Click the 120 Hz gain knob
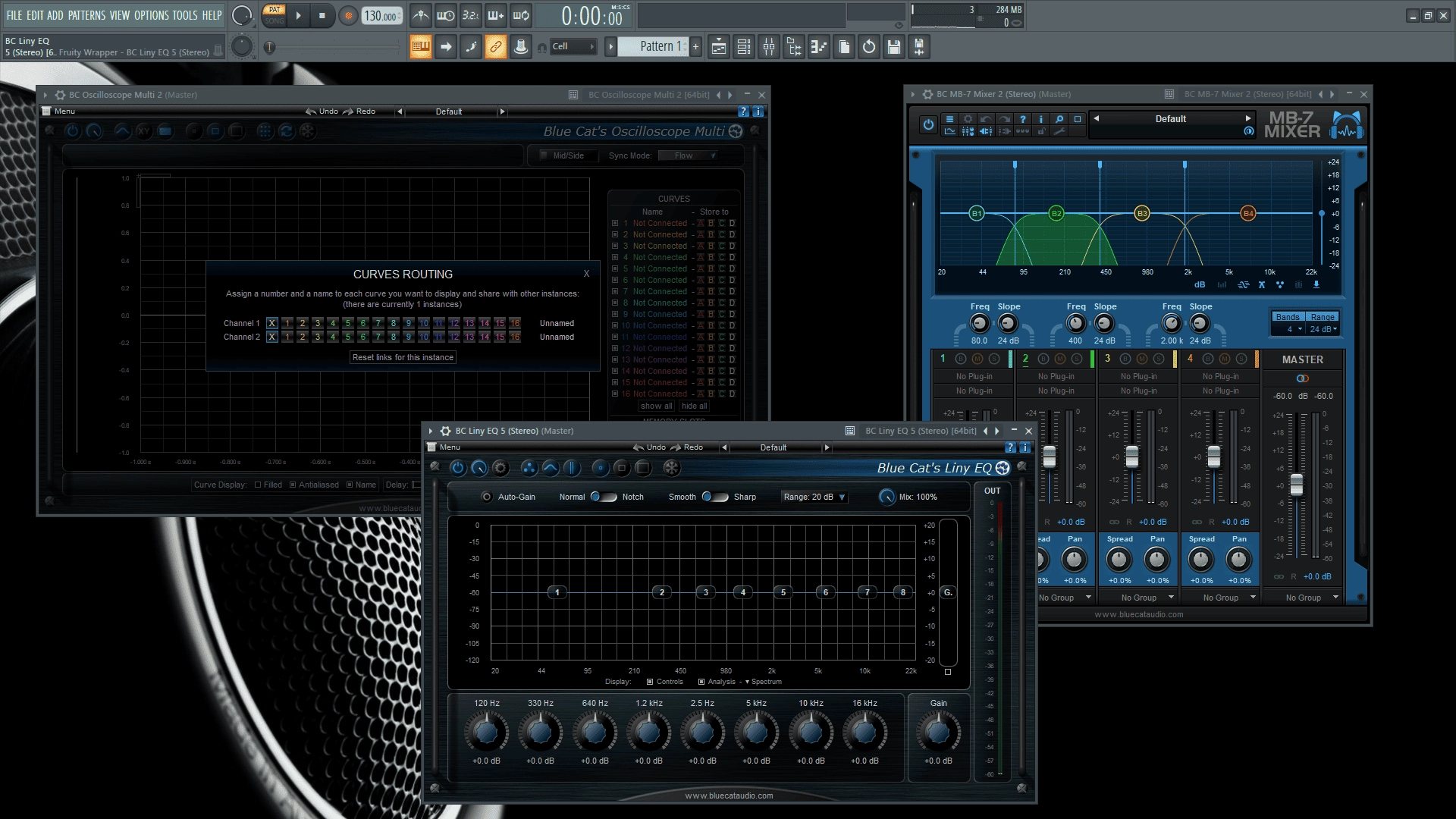Screen dimensions: 1456x819 point(486,732)
